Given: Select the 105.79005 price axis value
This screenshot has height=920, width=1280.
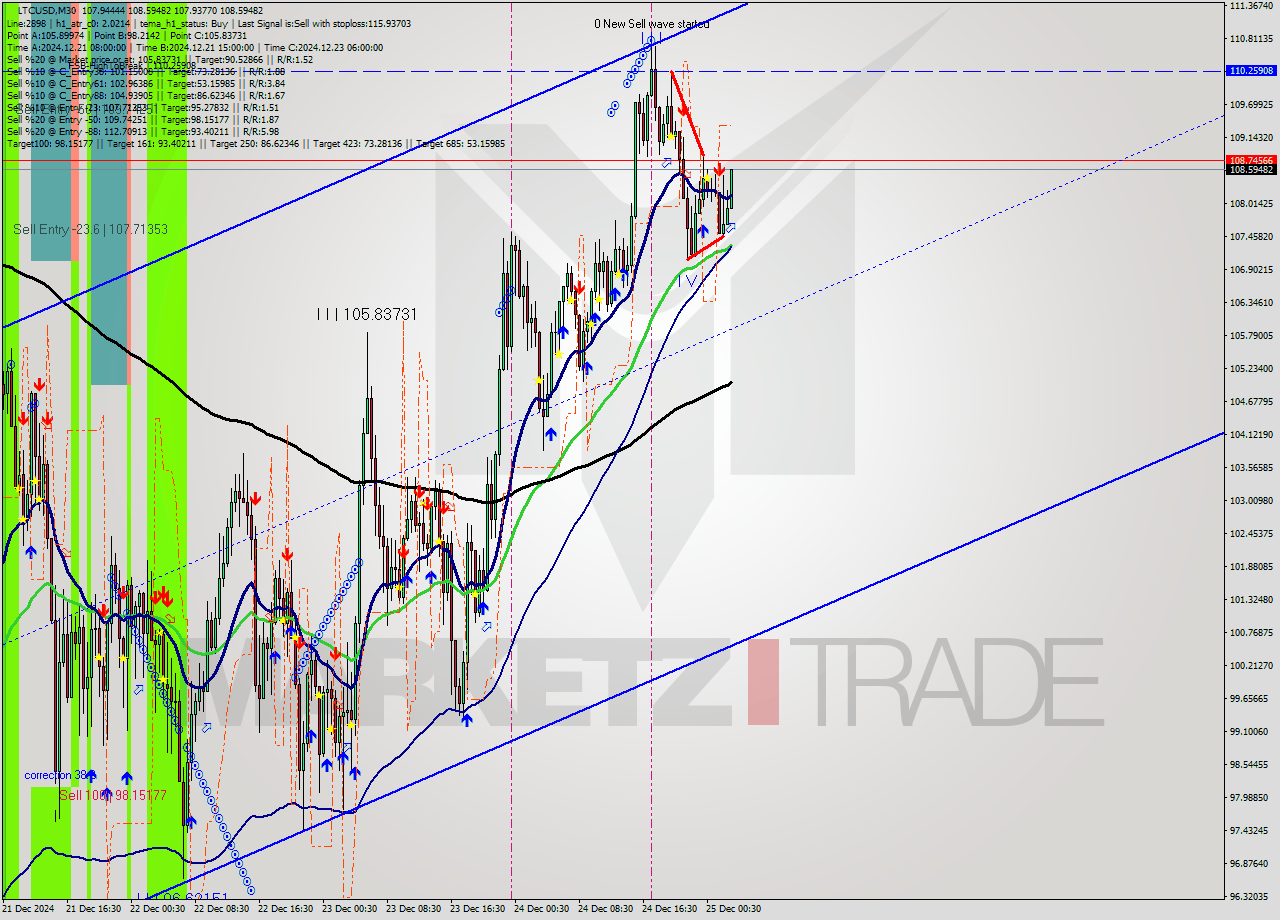Looking at the screenshot, I should coord(1250,336).
